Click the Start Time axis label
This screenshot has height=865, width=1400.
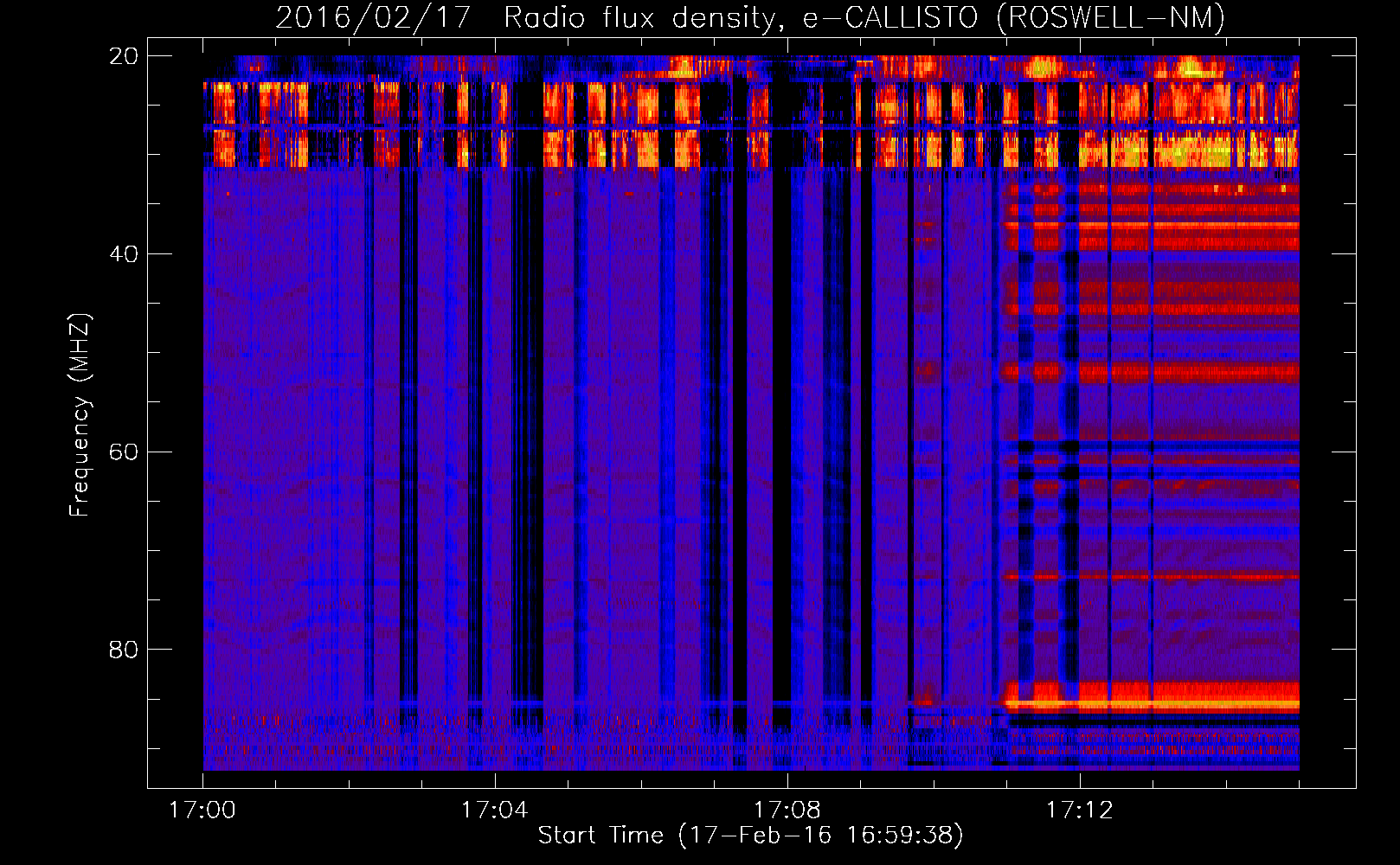750,836
